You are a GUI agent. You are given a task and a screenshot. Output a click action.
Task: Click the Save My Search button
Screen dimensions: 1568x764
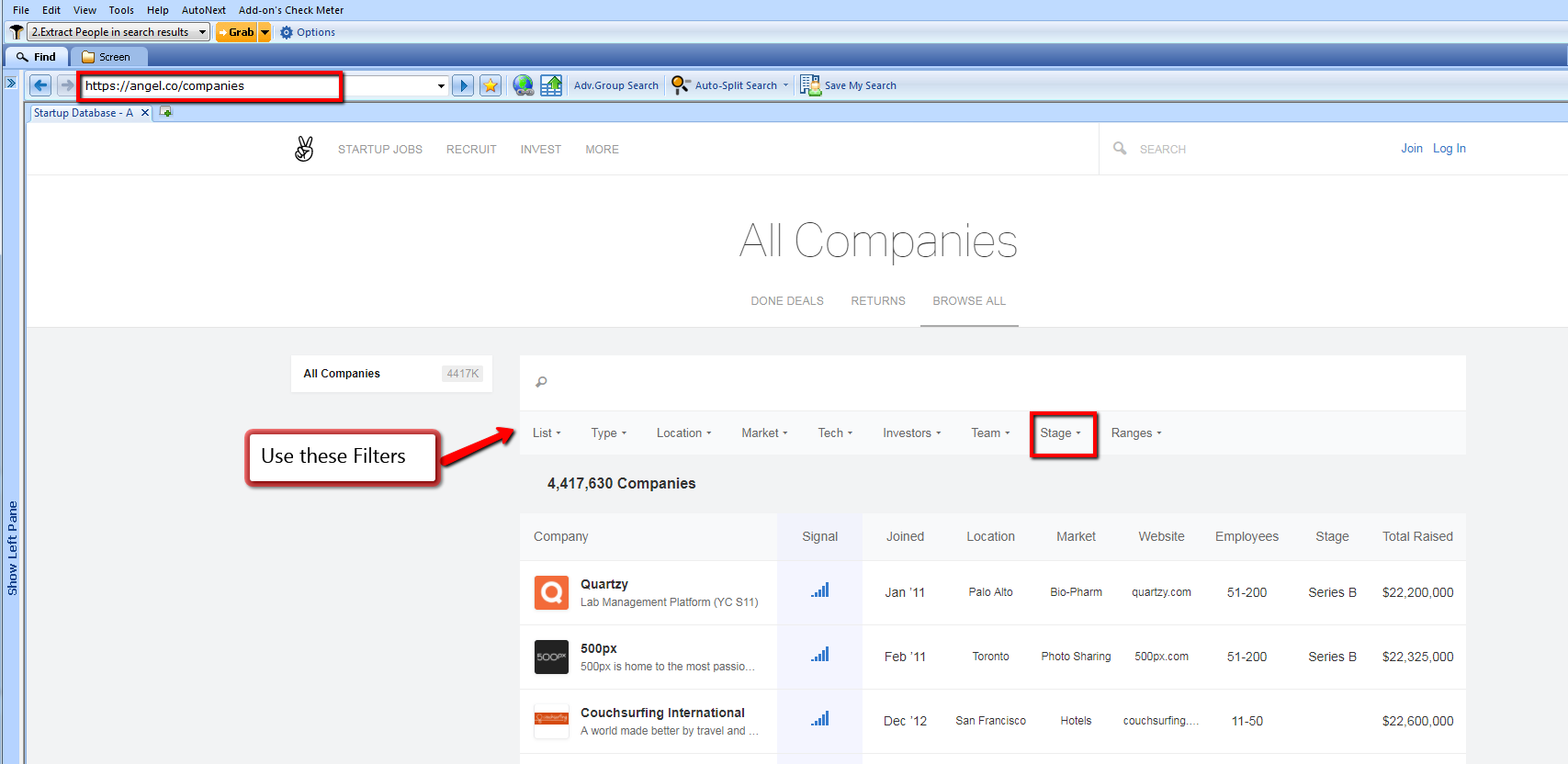[x=849, y=85]
